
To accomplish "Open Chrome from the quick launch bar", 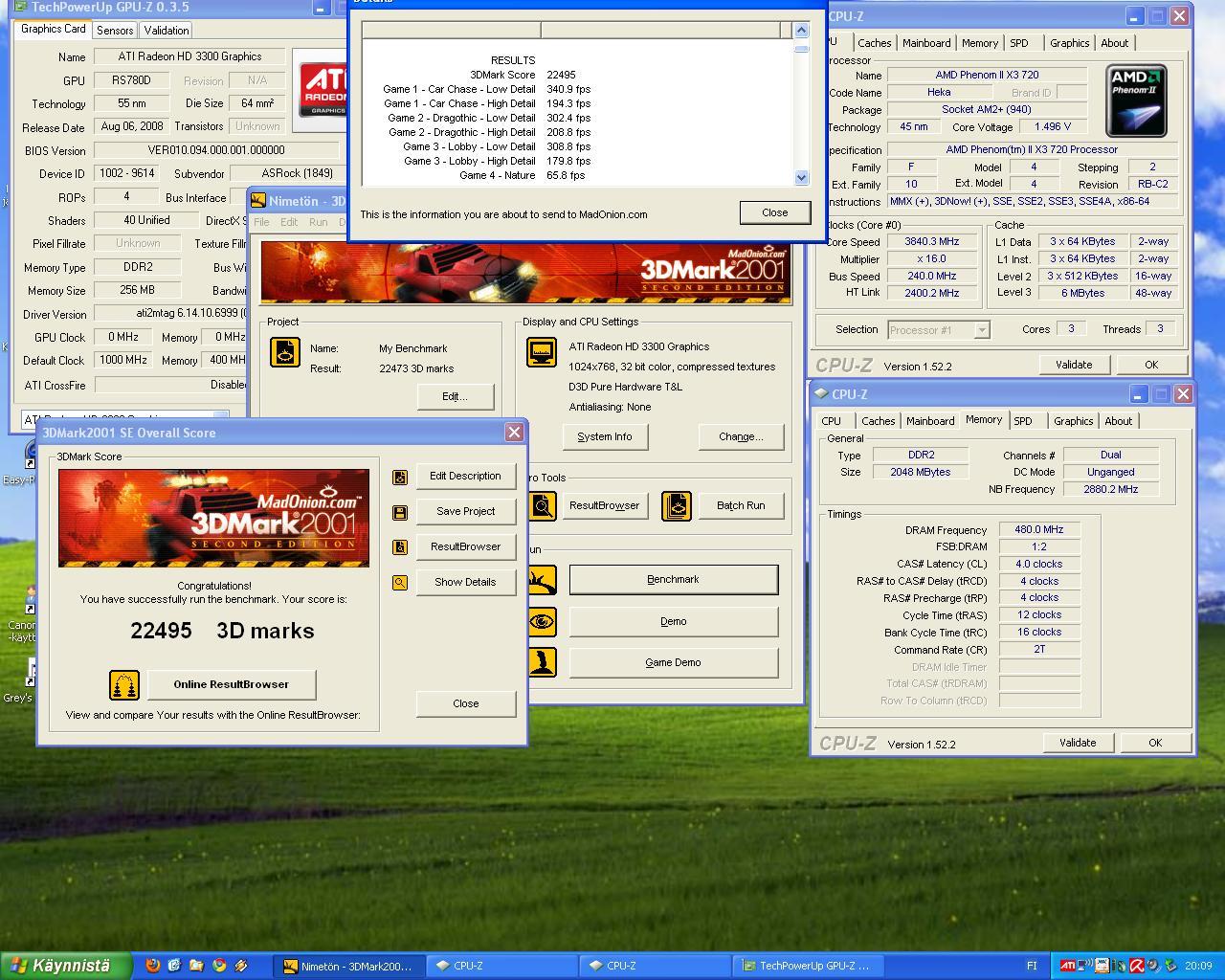I will point(218,966).
